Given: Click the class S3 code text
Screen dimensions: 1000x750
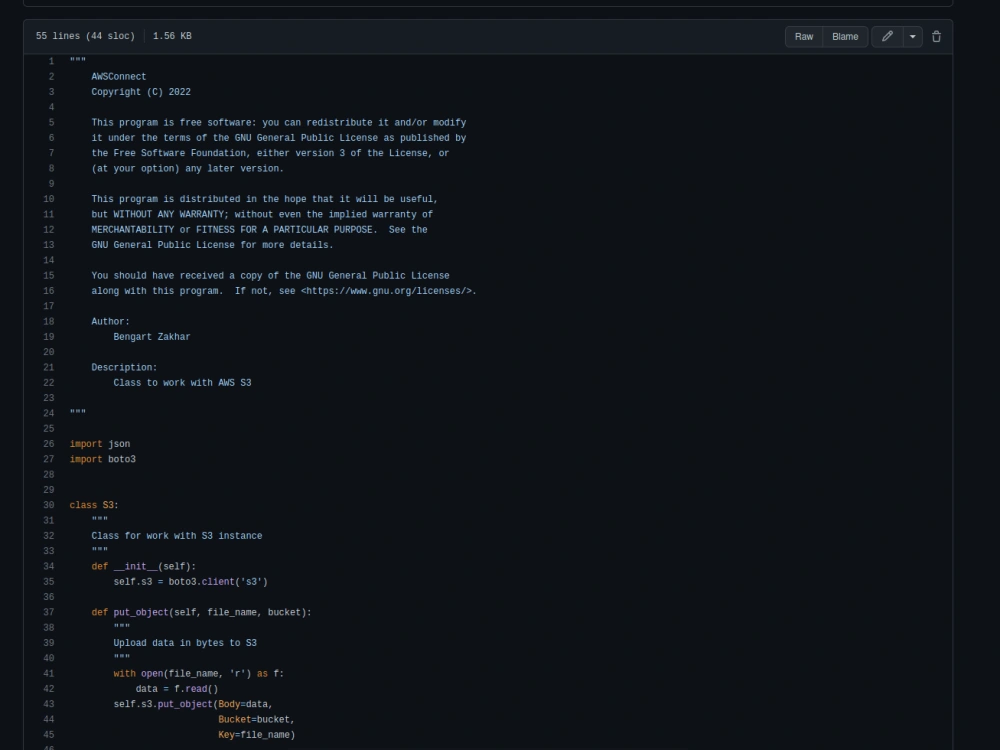Looking at the screenshot, I should click(91, 505).
